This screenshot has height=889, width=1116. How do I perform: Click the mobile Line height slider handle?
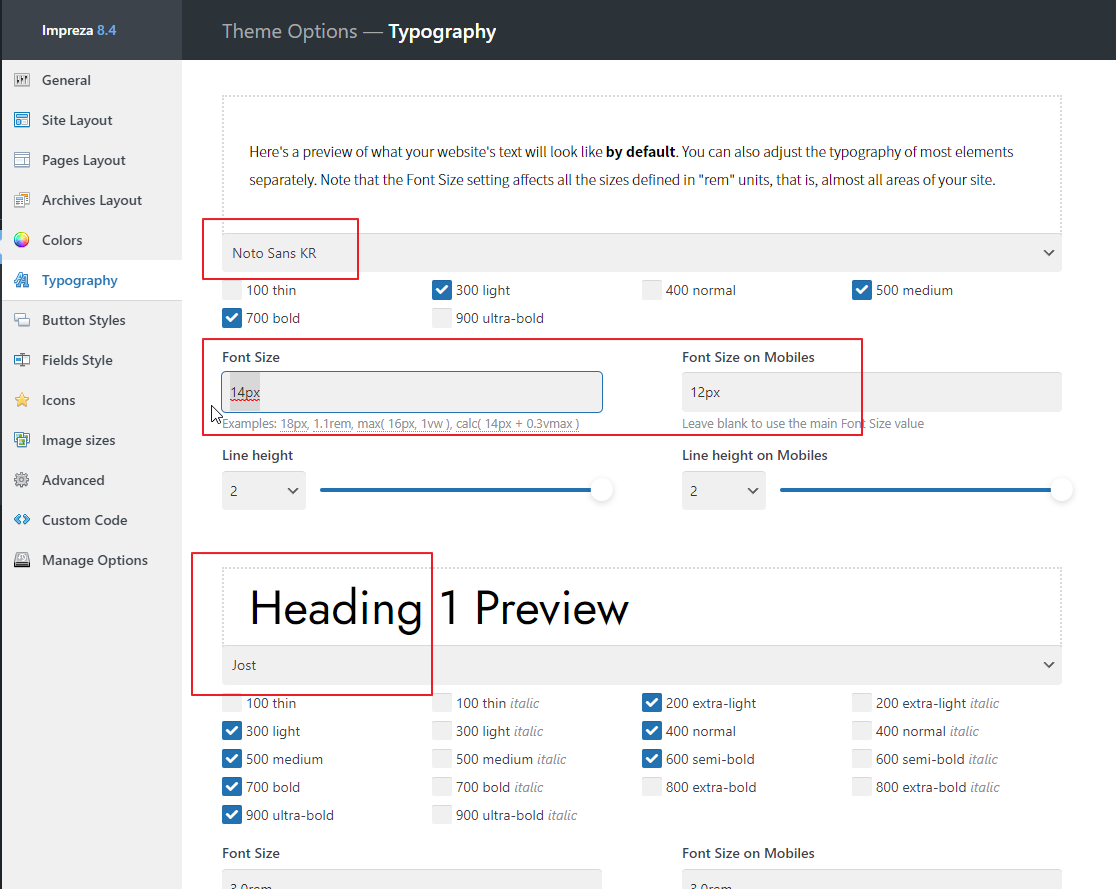(x=1062, y=490)
